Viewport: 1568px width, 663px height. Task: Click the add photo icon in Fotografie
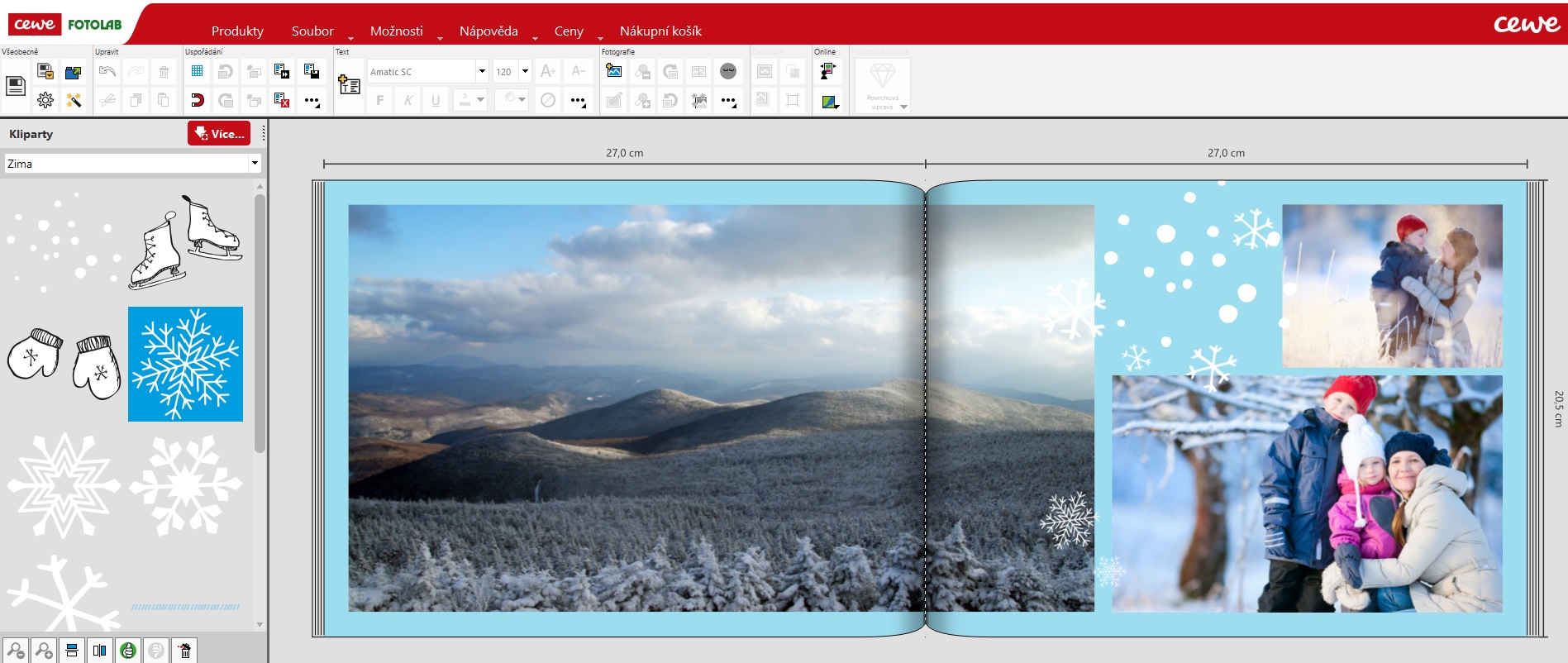pyautogui.click(x=614, y=71)
